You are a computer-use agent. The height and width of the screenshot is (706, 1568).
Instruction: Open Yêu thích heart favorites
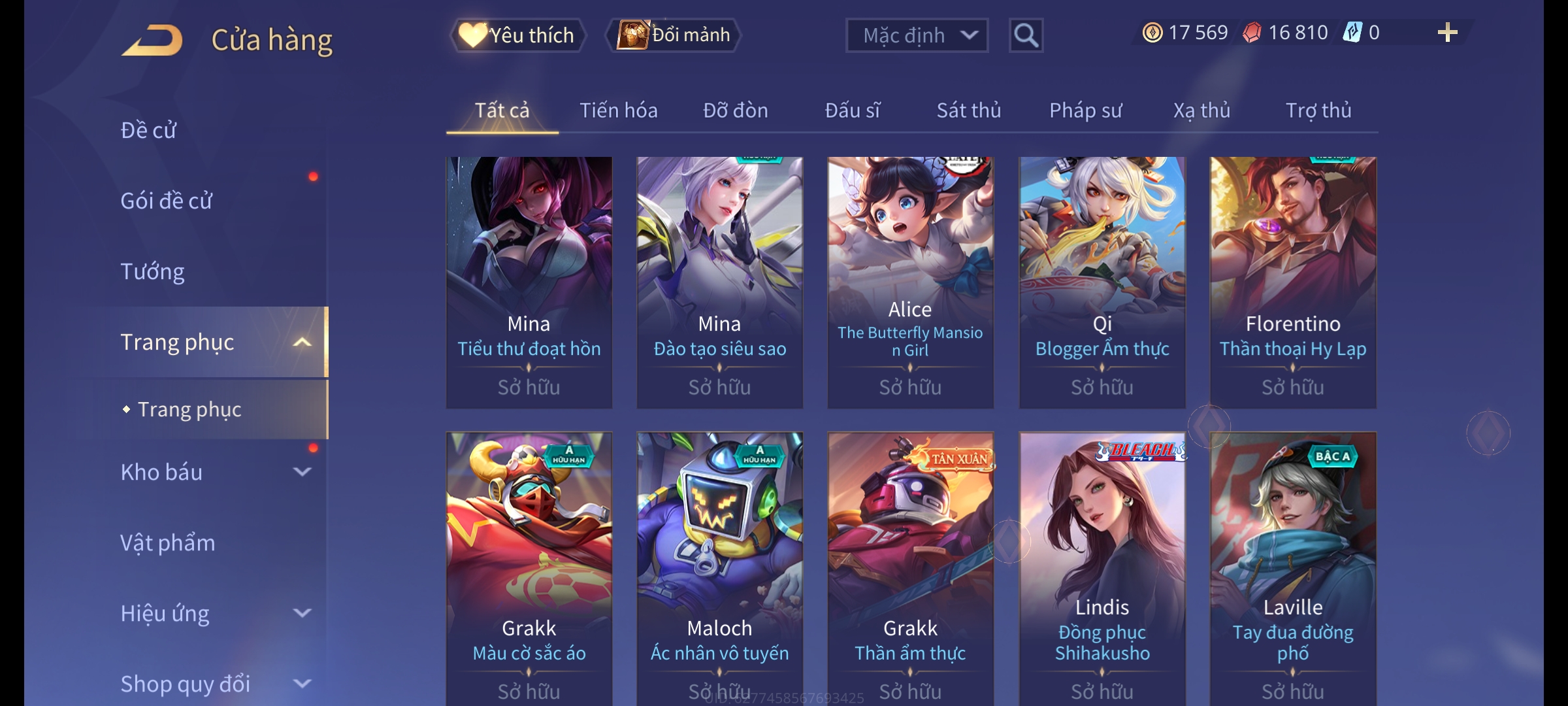[x=517, y=35]
